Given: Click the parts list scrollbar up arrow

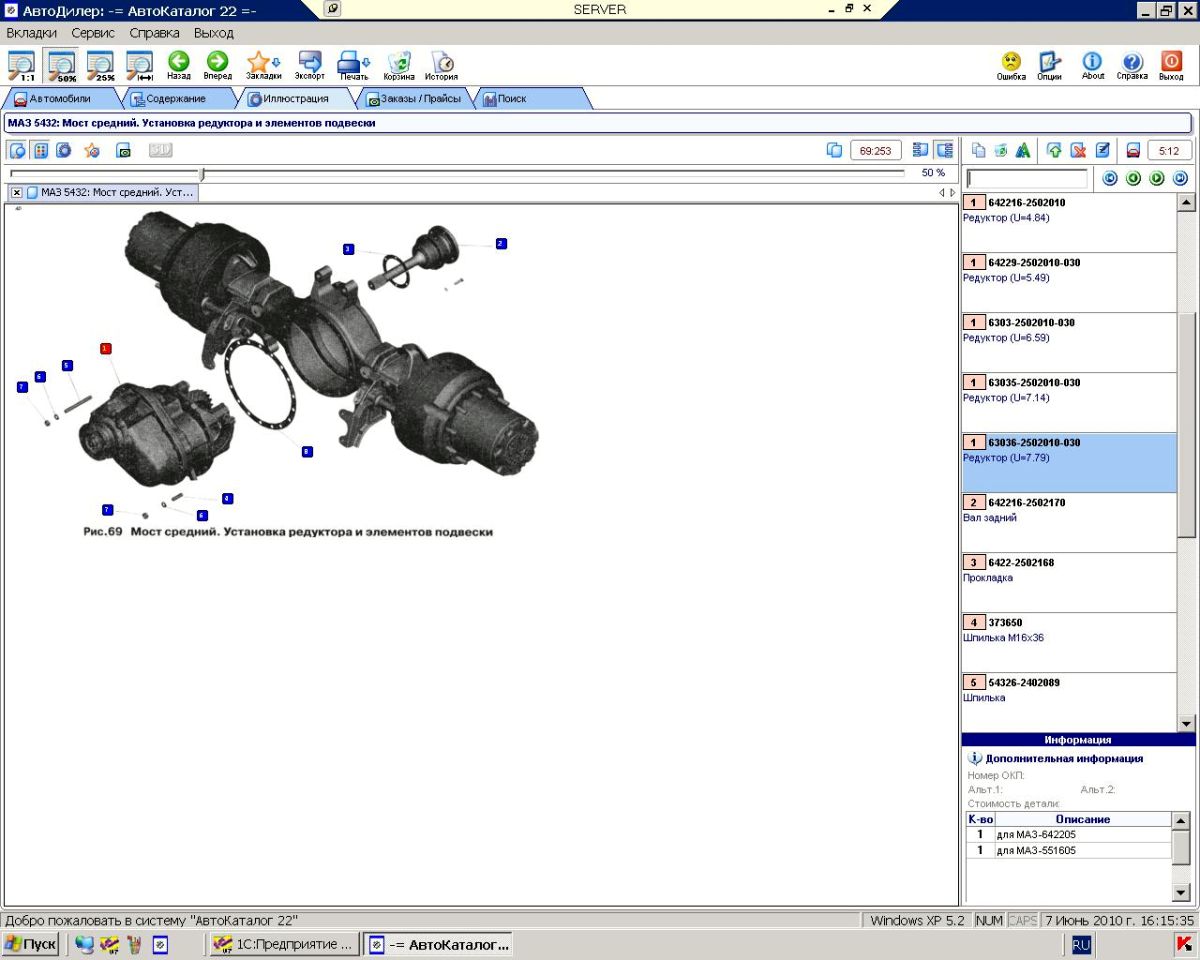Looking at the screenshot, I should tap(1187, 202).
